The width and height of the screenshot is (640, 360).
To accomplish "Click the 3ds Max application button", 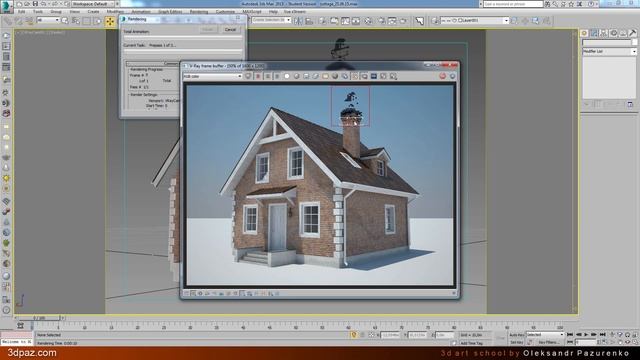I will pos(6,6).
